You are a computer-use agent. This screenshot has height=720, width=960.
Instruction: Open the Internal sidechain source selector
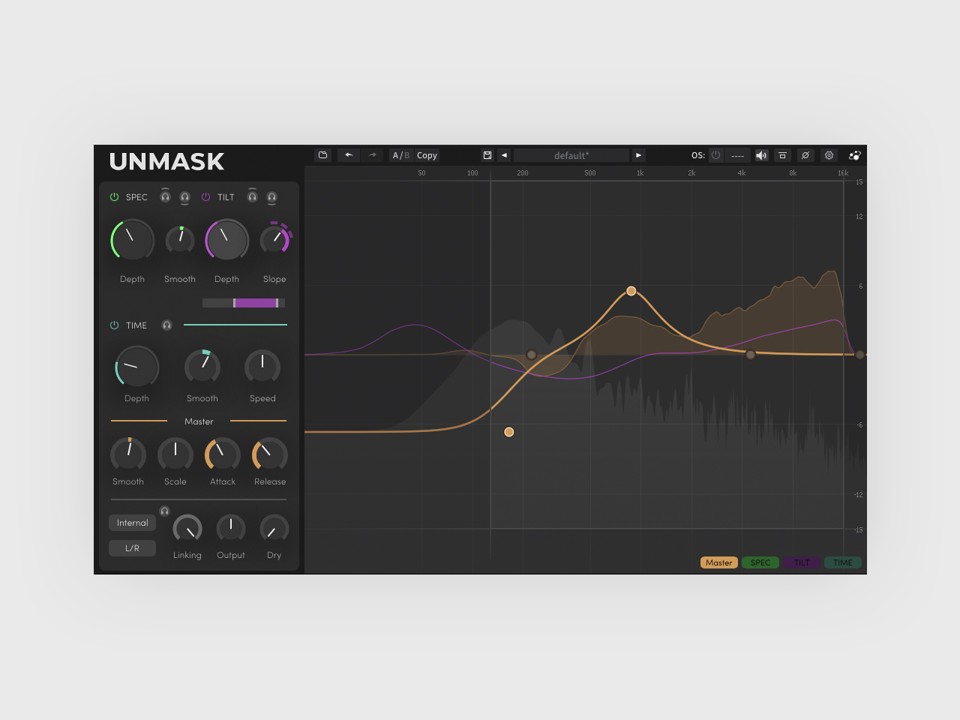pyautogui.click(x=132, y=523)
